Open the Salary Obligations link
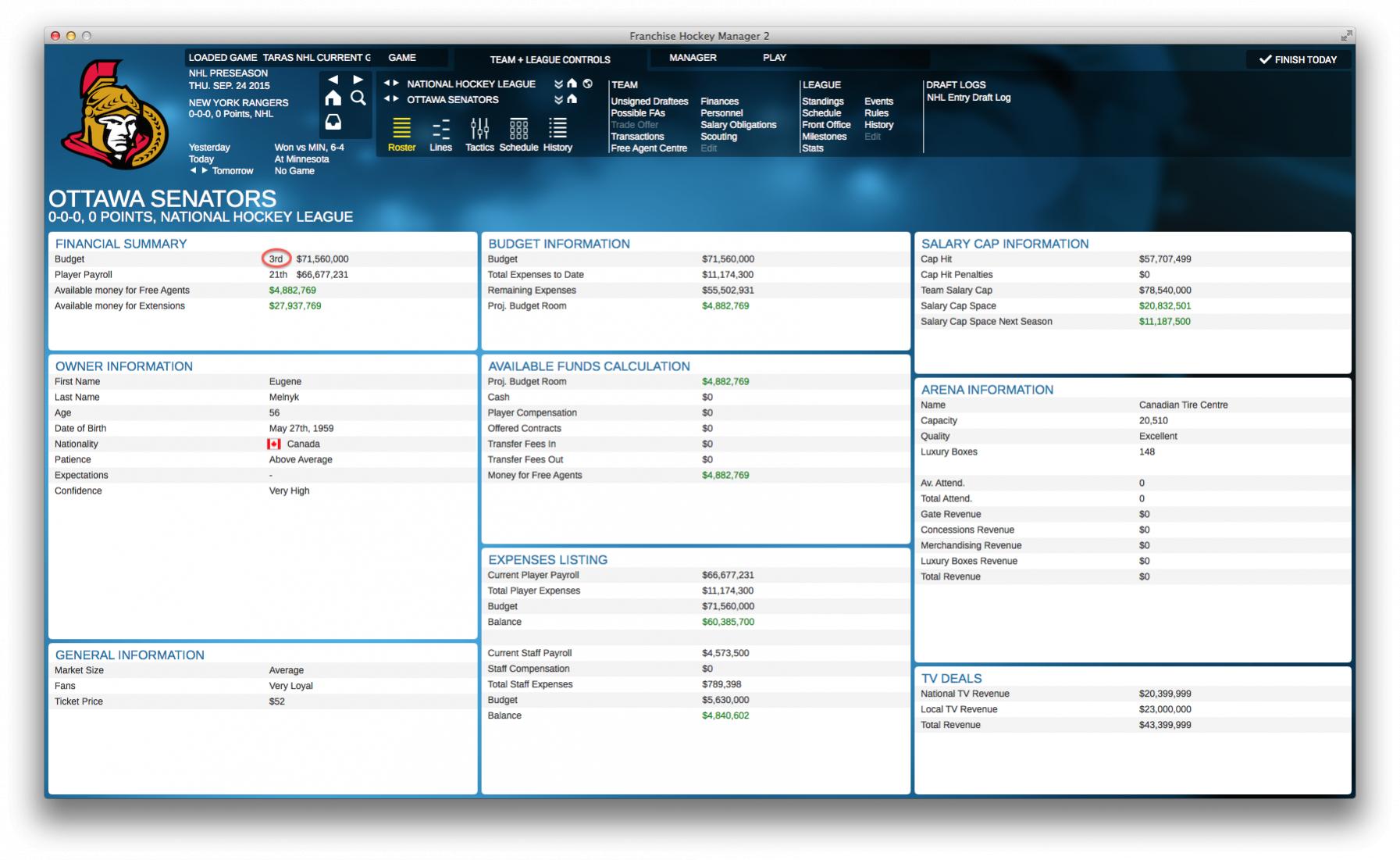 738,125
